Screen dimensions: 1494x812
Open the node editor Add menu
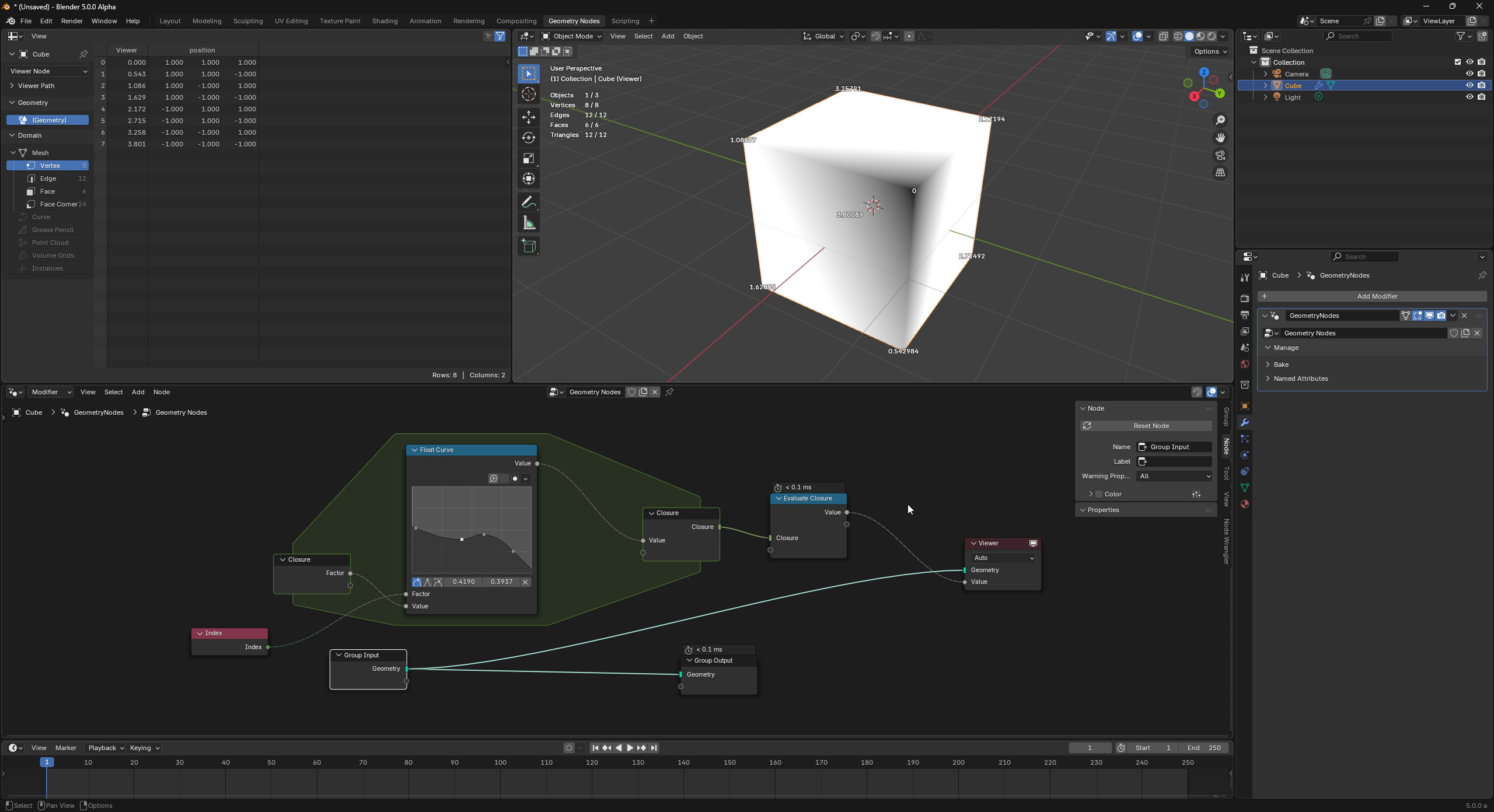(x=138, y=392)
